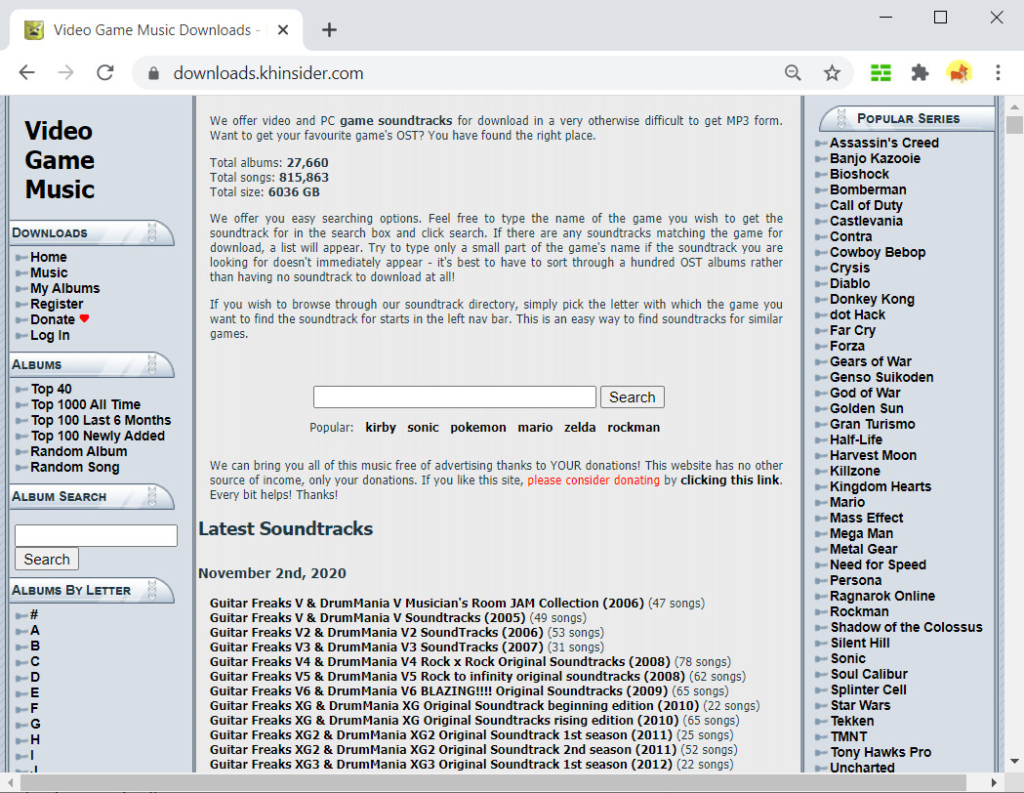The image size is (1024, 793).
Task: Open the Metal Gear series link
Action: pyautogui.click(x=863, y=549)
